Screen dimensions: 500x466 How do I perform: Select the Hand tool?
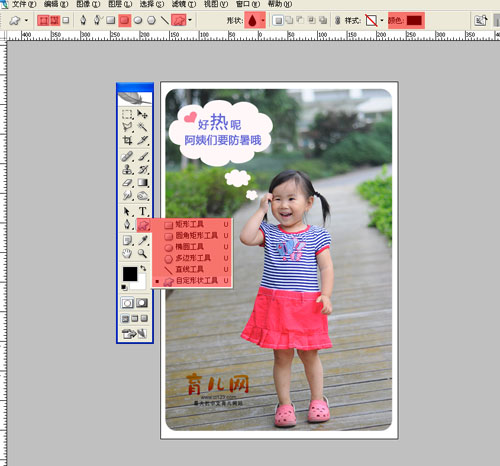point(127,253)
